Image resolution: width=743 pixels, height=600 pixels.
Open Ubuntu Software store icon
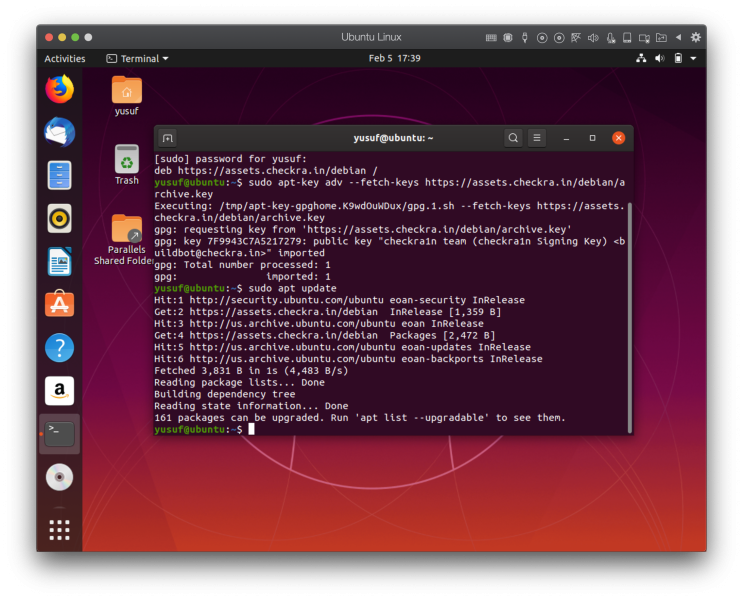tap(60, 304)
